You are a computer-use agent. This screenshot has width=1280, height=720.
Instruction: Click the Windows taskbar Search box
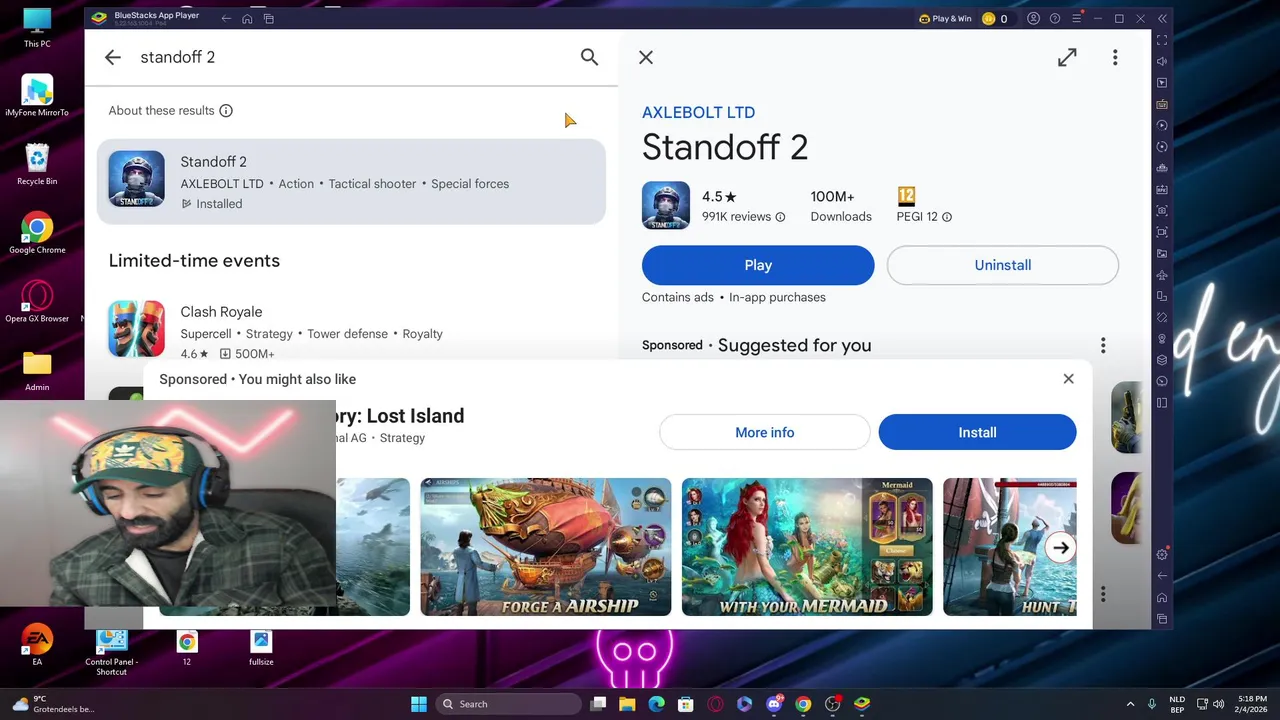pyautogui.click(x=508, y=704)
